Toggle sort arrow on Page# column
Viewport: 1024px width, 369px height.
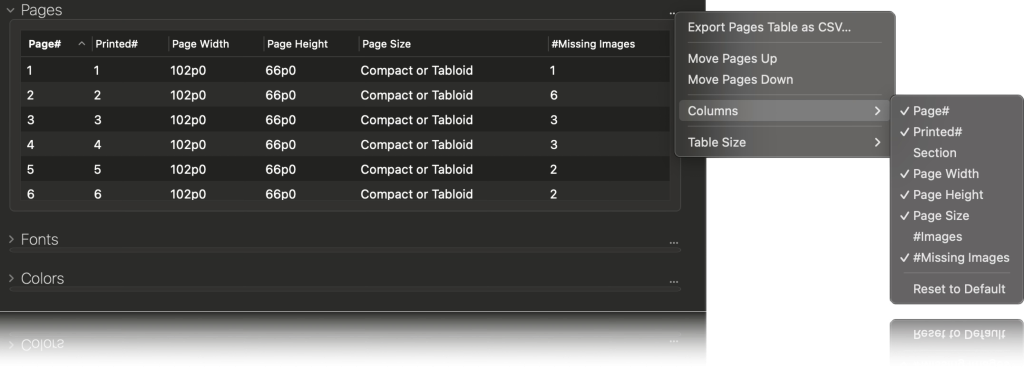tap(82, 44)
